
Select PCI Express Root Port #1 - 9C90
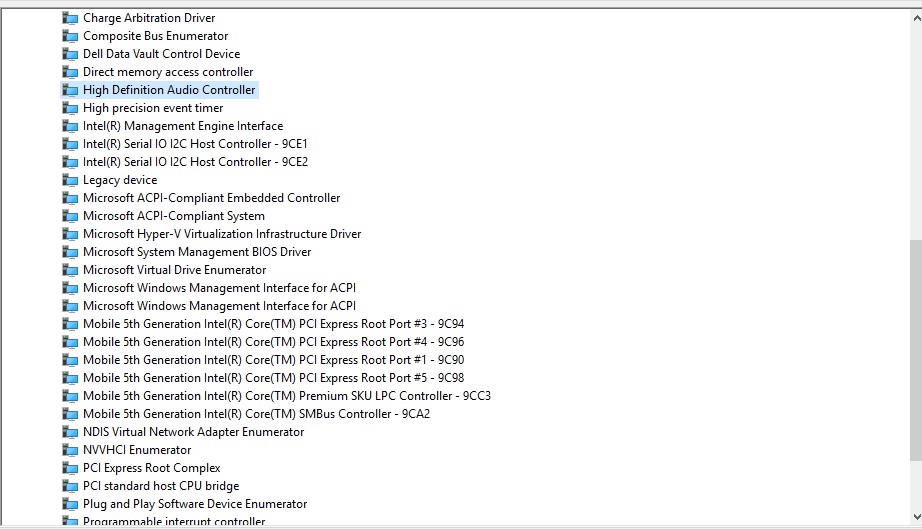pyautogui.click(x=273, y=360)
